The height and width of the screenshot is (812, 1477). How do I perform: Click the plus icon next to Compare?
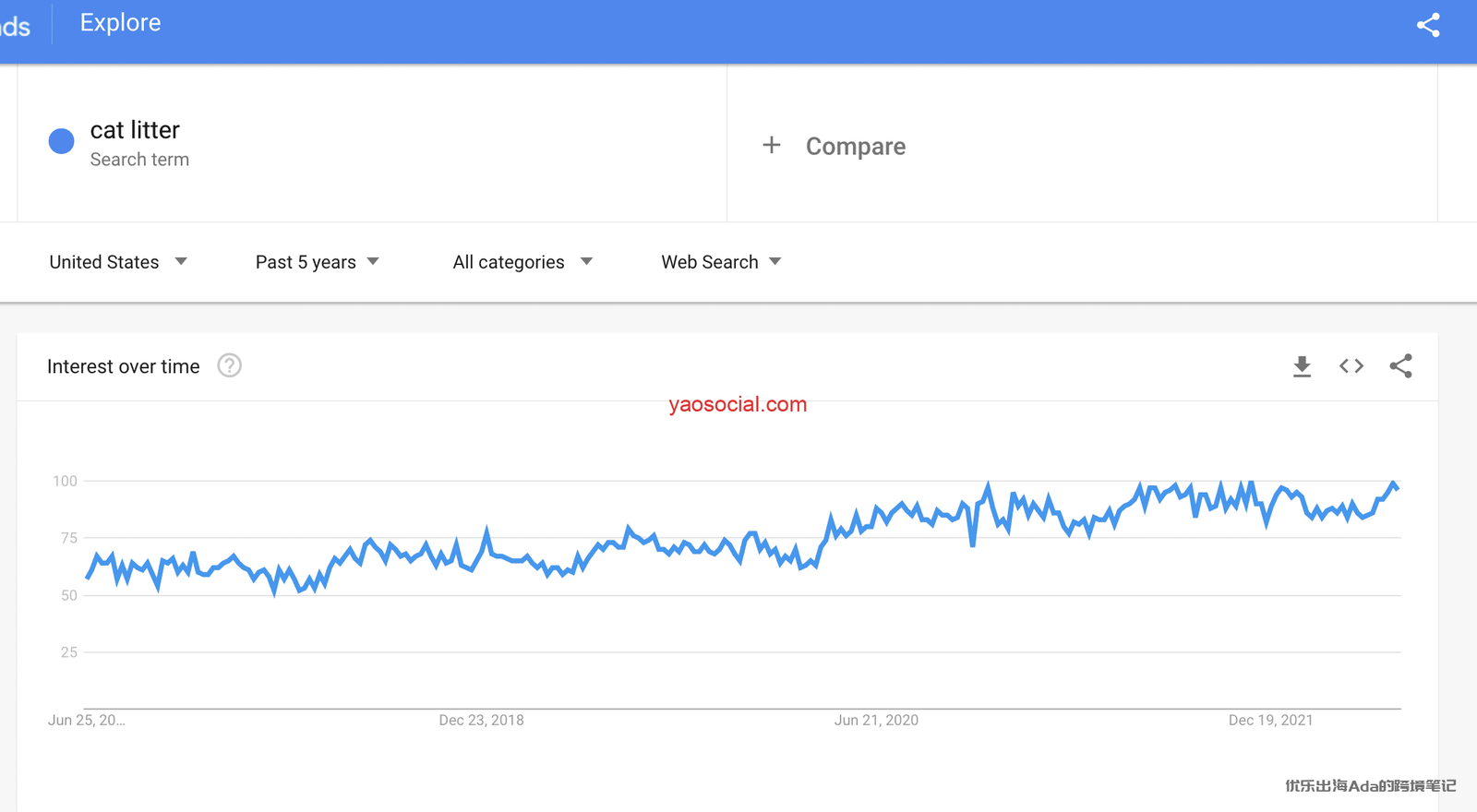pos(772,146)
